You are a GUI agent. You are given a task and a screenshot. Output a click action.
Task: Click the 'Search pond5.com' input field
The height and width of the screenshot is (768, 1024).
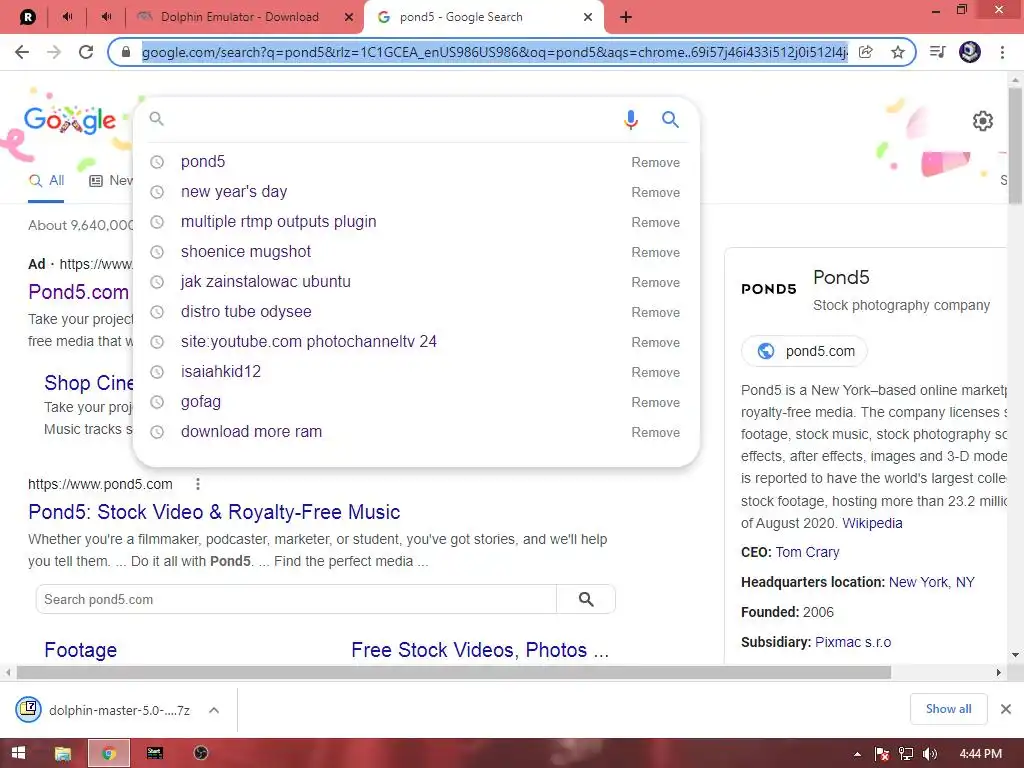pos(296,600)
